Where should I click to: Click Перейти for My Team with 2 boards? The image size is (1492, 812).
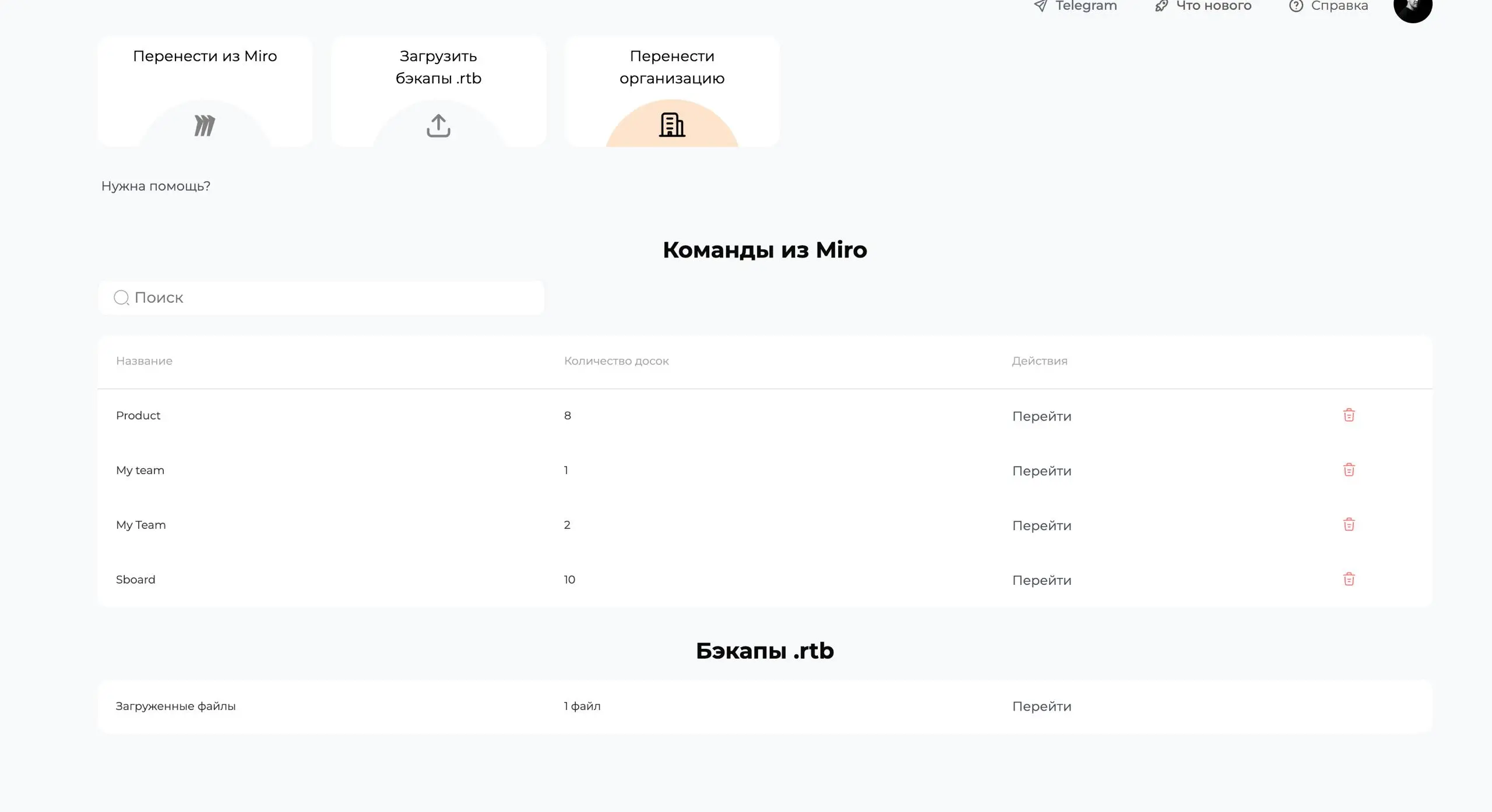coord(1041,525)
